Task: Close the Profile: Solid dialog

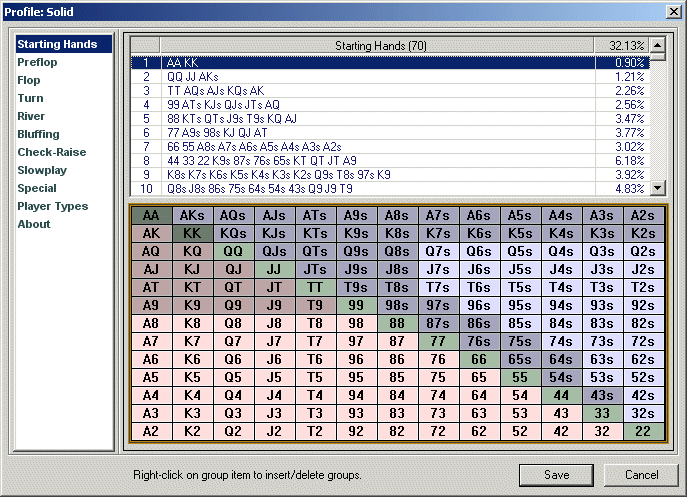Action: tap(673, 11)
